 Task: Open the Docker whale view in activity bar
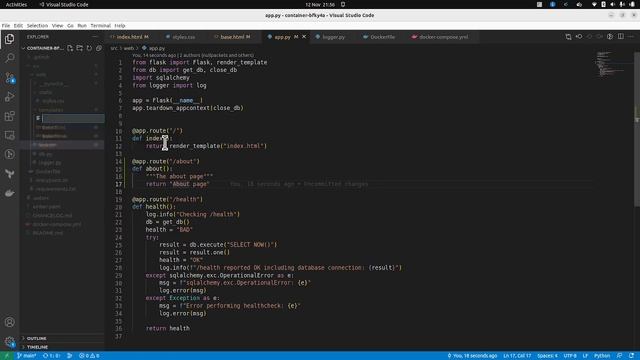click(x=10, y=193)
